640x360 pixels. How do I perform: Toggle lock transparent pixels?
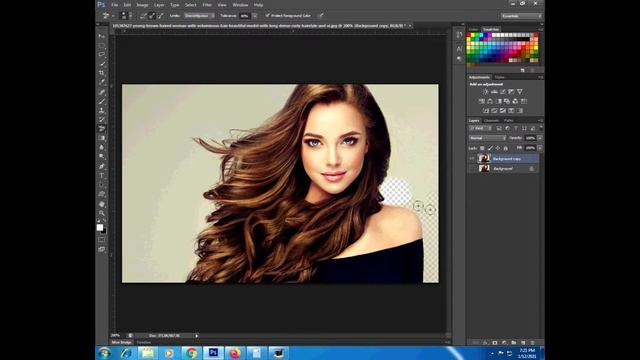482,148
